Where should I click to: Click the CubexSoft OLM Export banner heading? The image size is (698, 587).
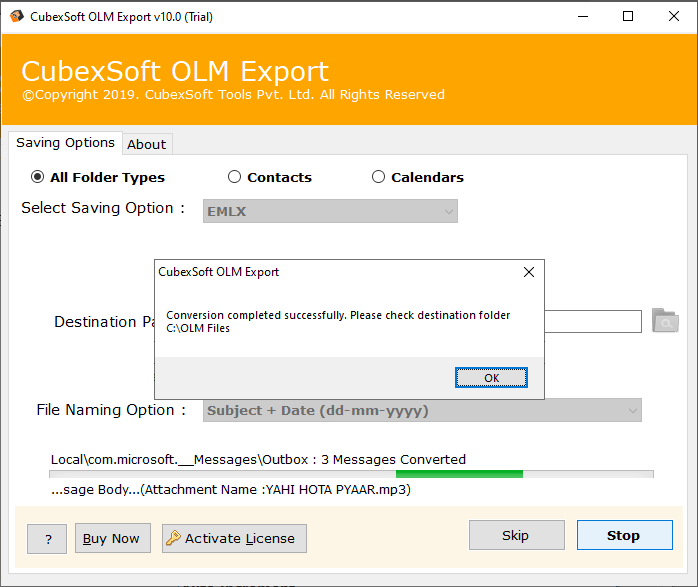coord(175,71)
